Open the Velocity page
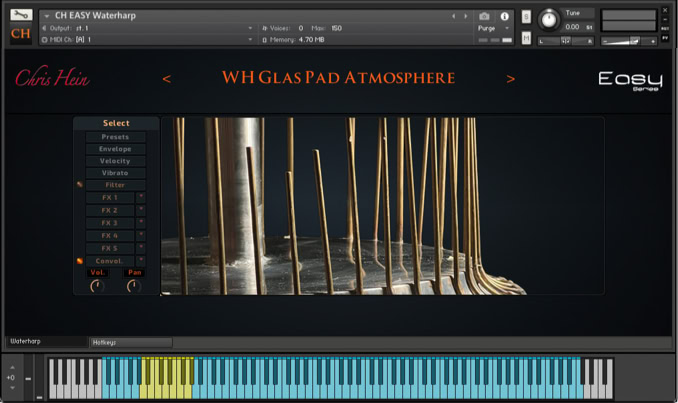Image resolution: width=678 pixels, height=403 pixels. tap(115, 161)
